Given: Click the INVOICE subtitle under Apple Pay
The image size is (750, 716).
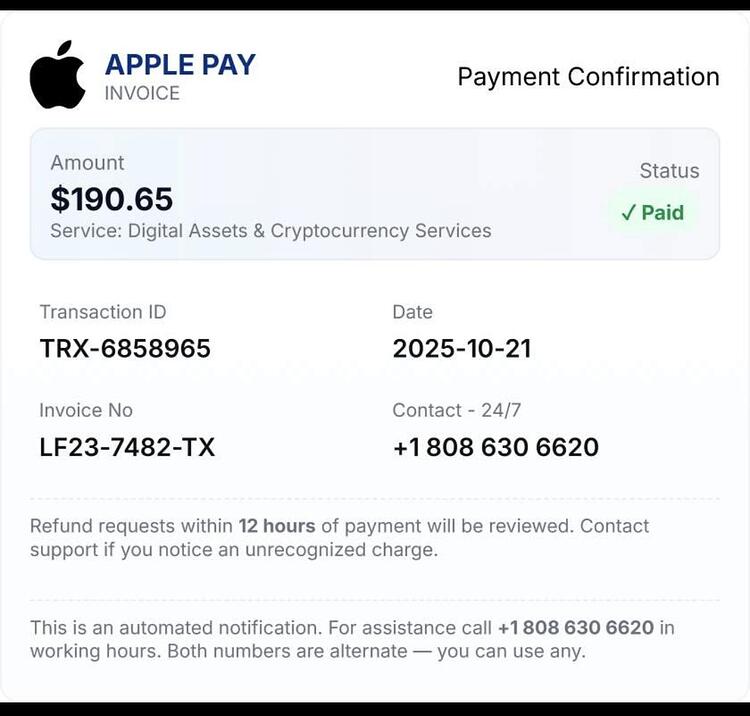Looking at the screenshot, I should [x=142, y=93].
